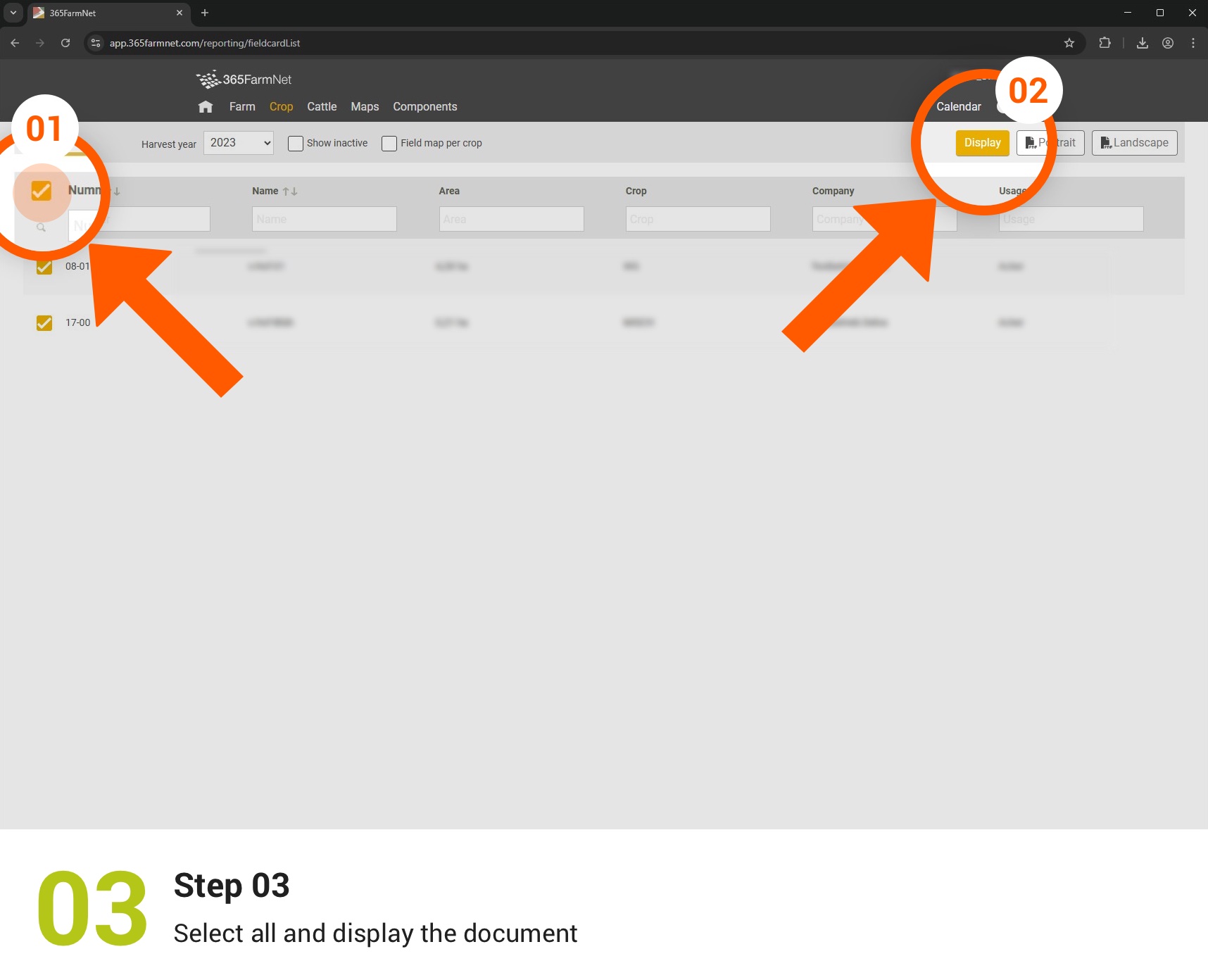Image resolution: width=1208 pixels, height=980 pixels.
Task: Go to the home page icon
Action: point(206,107)
